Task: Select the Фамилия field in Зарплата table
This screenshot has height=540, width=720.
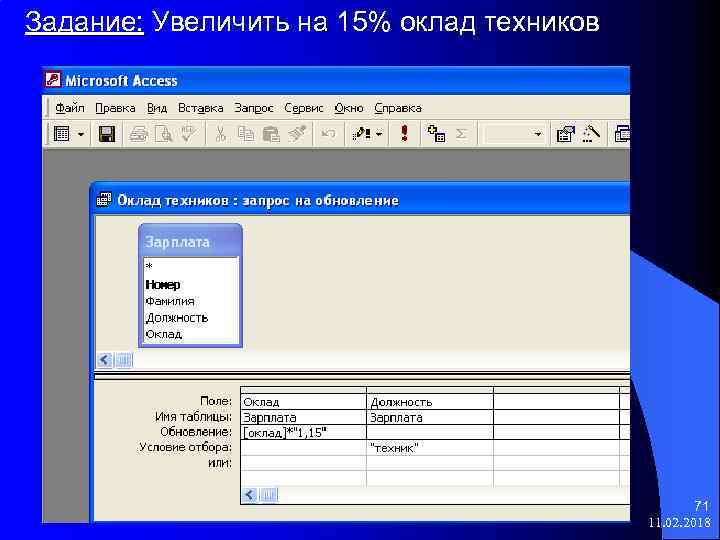Action: [191, 302]
